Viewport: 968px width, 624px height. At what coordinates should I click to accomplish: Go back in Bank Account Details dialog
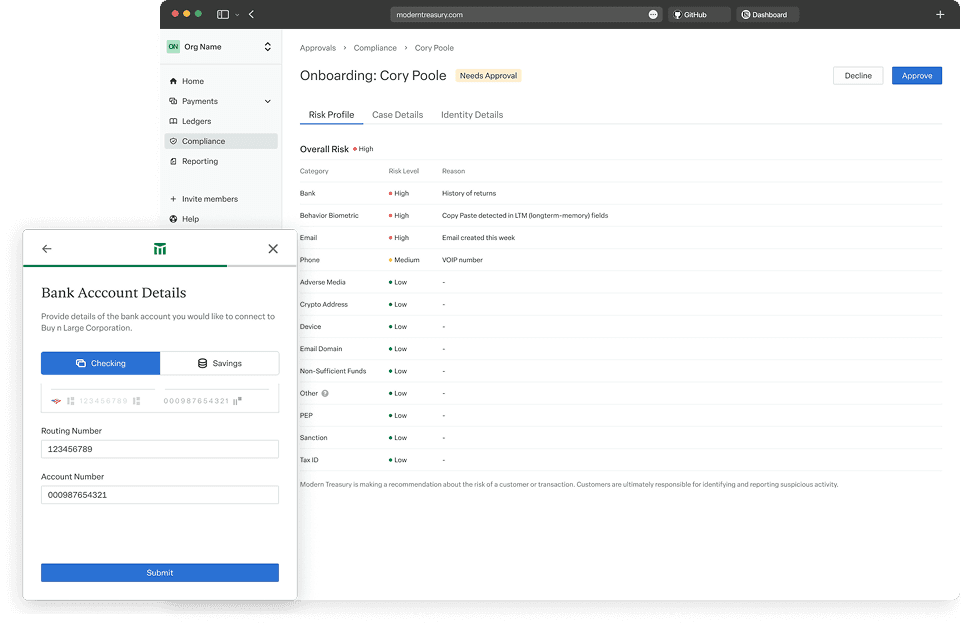click(46, 249)
